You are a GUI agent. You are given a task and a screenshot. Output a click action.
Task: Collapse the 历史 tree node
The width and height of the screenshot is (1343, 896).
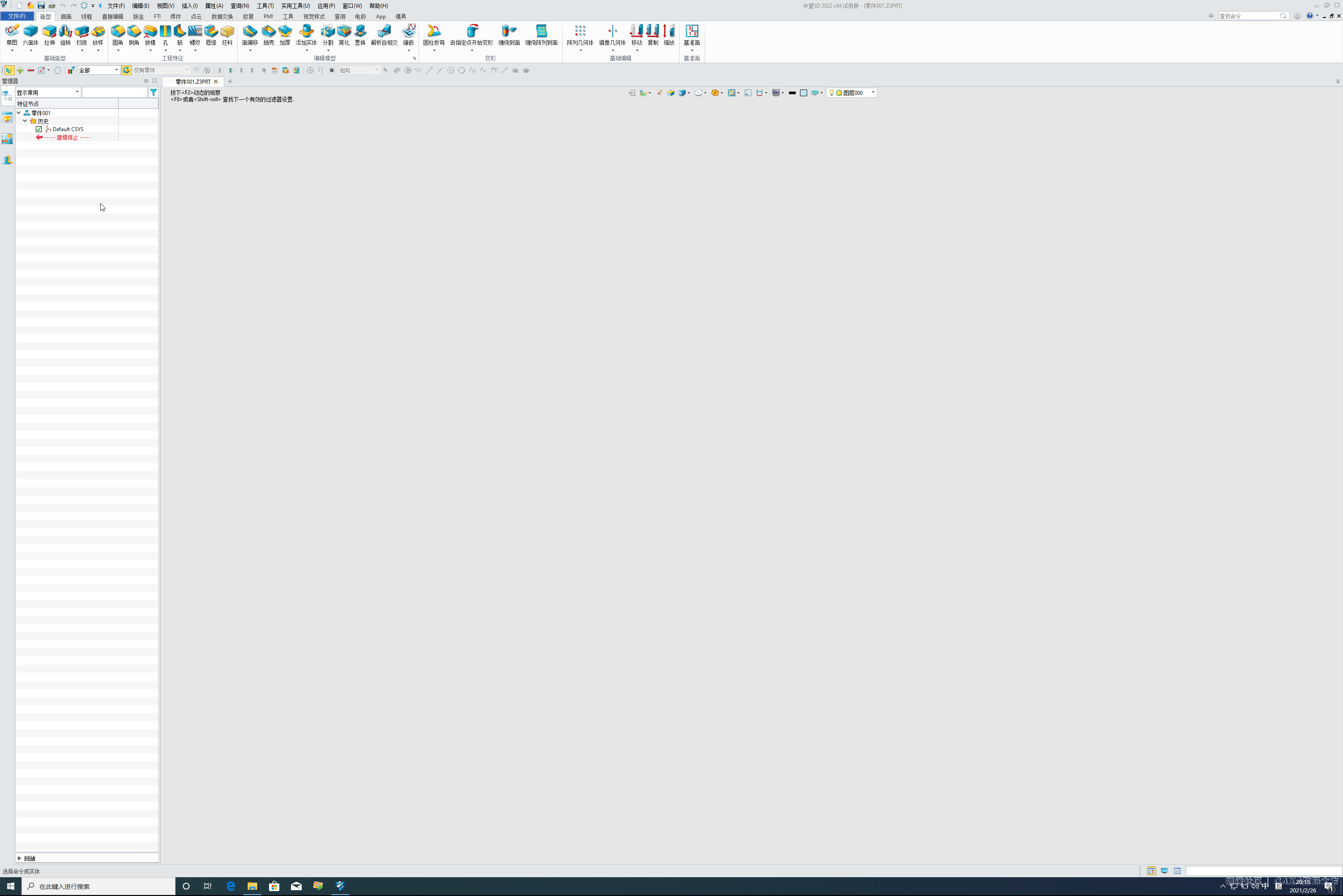[25, 121]
